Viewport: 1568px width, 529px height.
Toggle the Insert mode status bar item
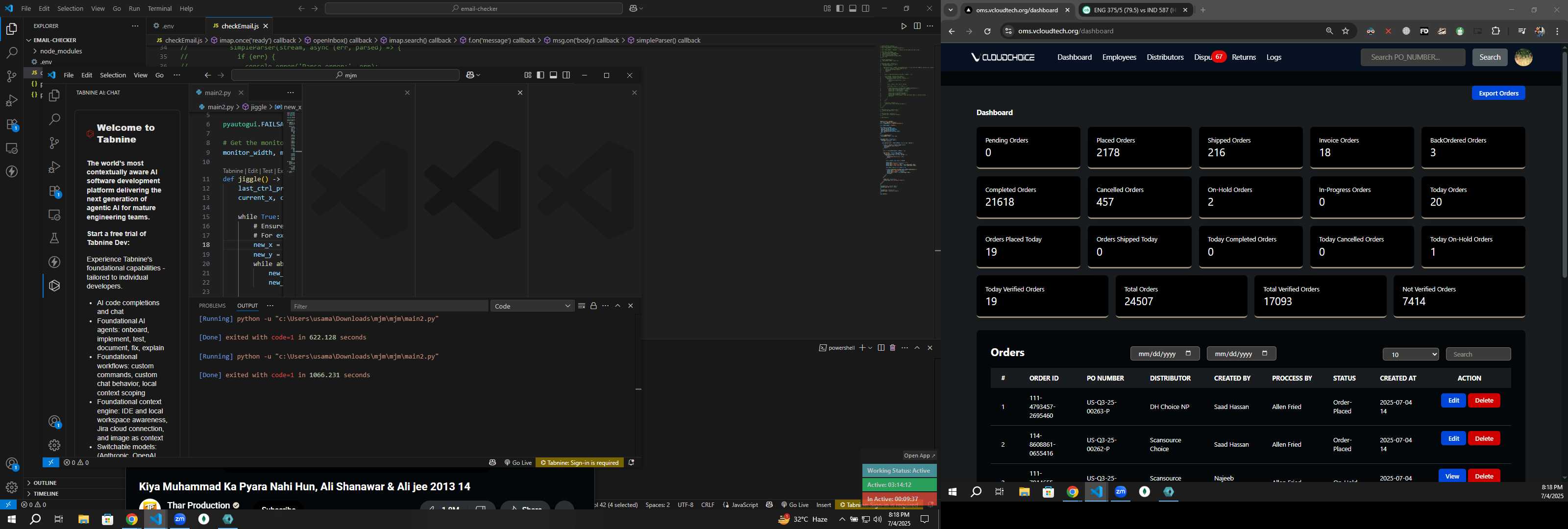click(x=824, y=505)
